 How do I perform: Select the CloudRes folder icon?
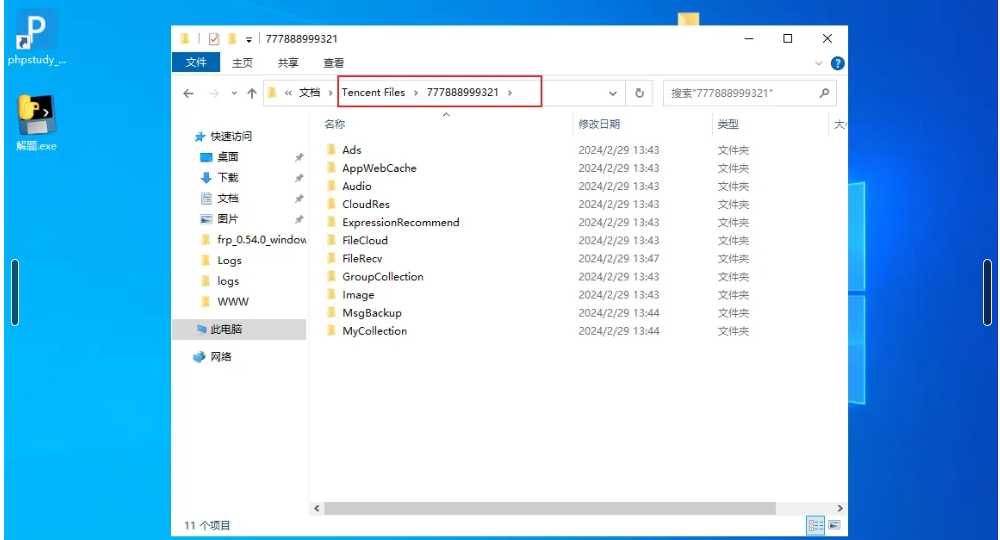click(332, 204)
